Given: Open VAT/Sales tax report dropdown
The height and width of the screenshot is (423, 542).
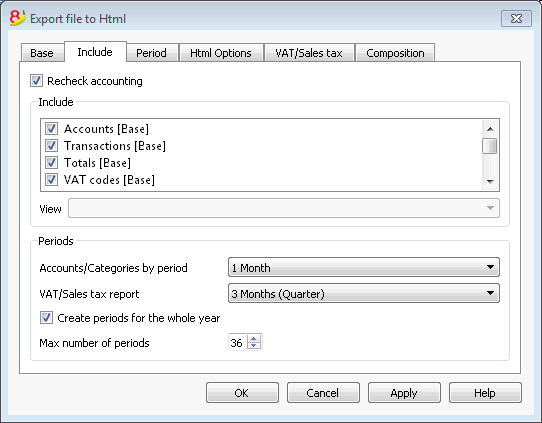Looking at the screenshot, I should click(364, 293).
